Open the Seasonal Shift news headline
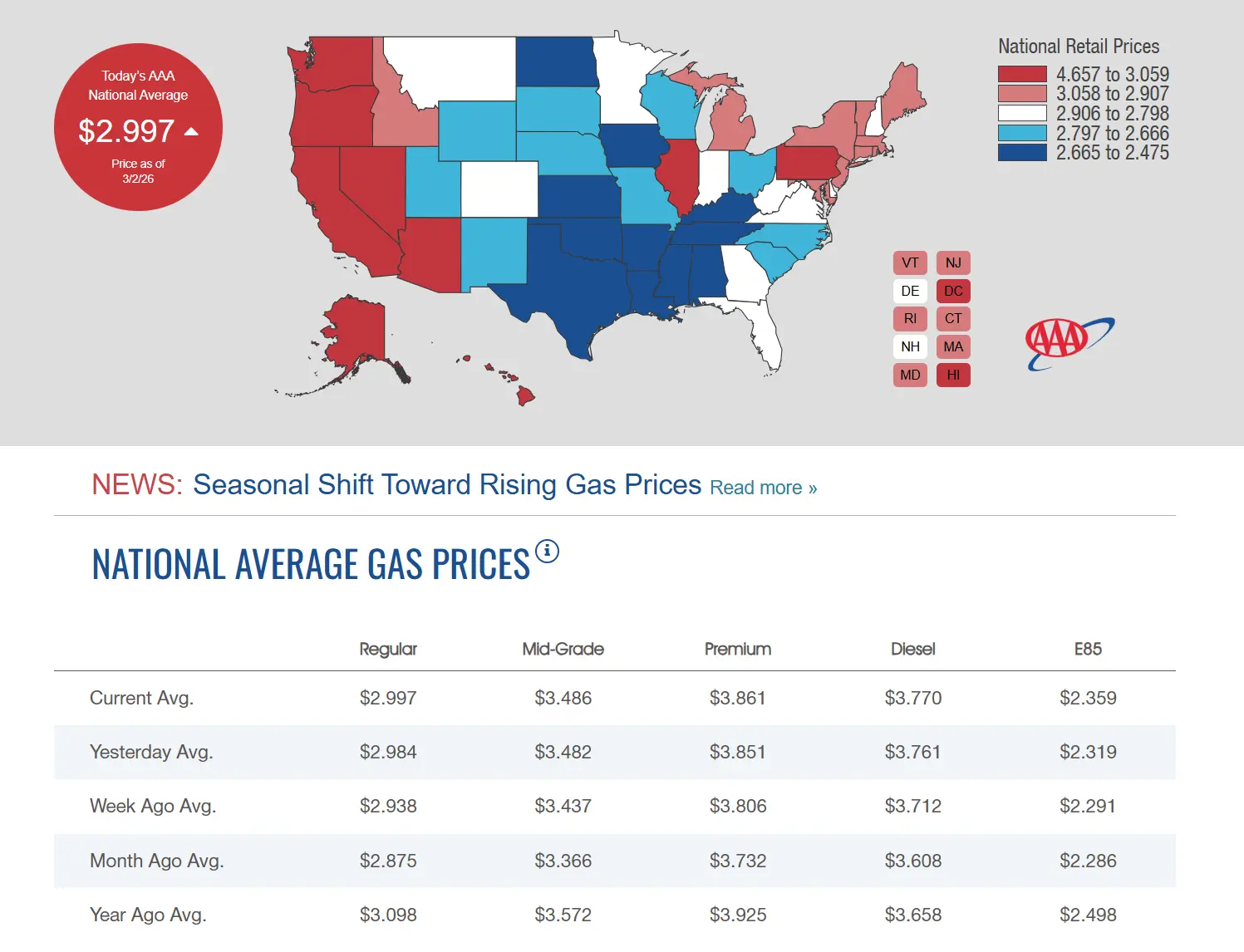This screenshot has height=952, width=1244. [447, 484]
